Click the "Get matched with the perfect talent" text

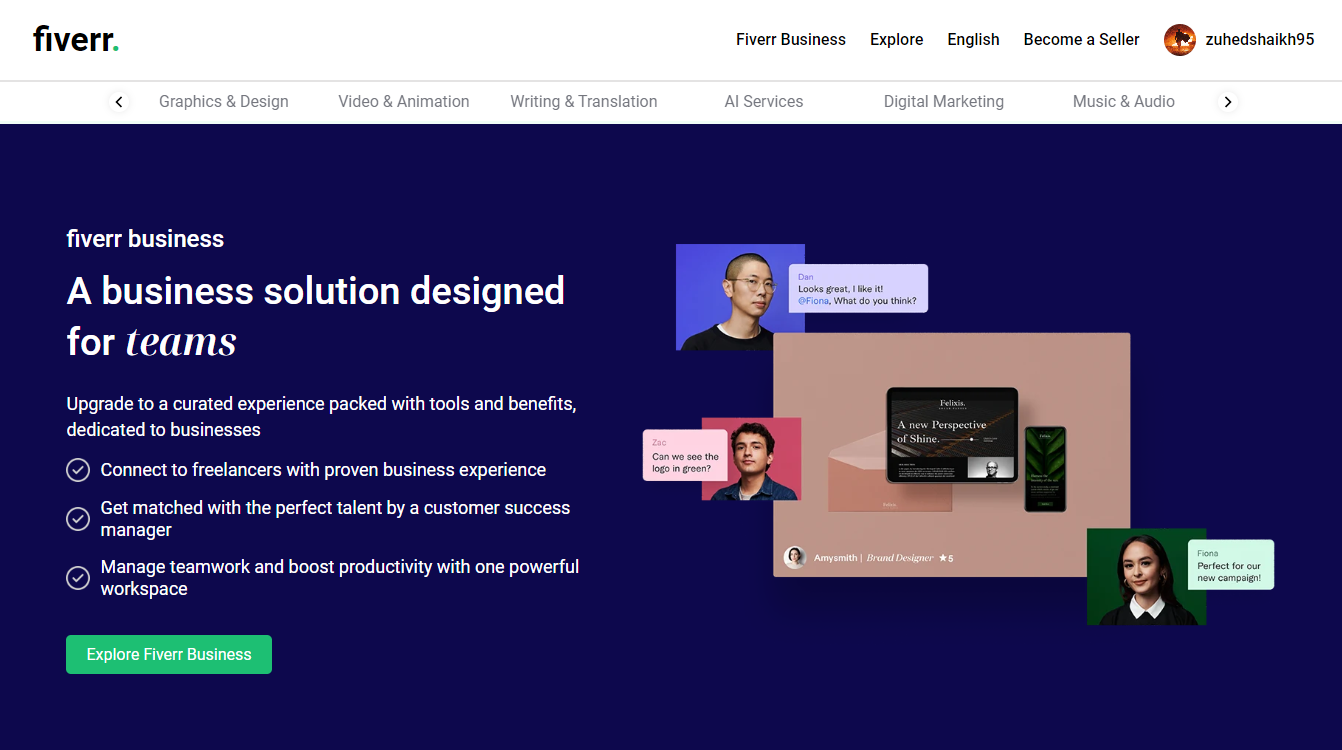[335, 519]
